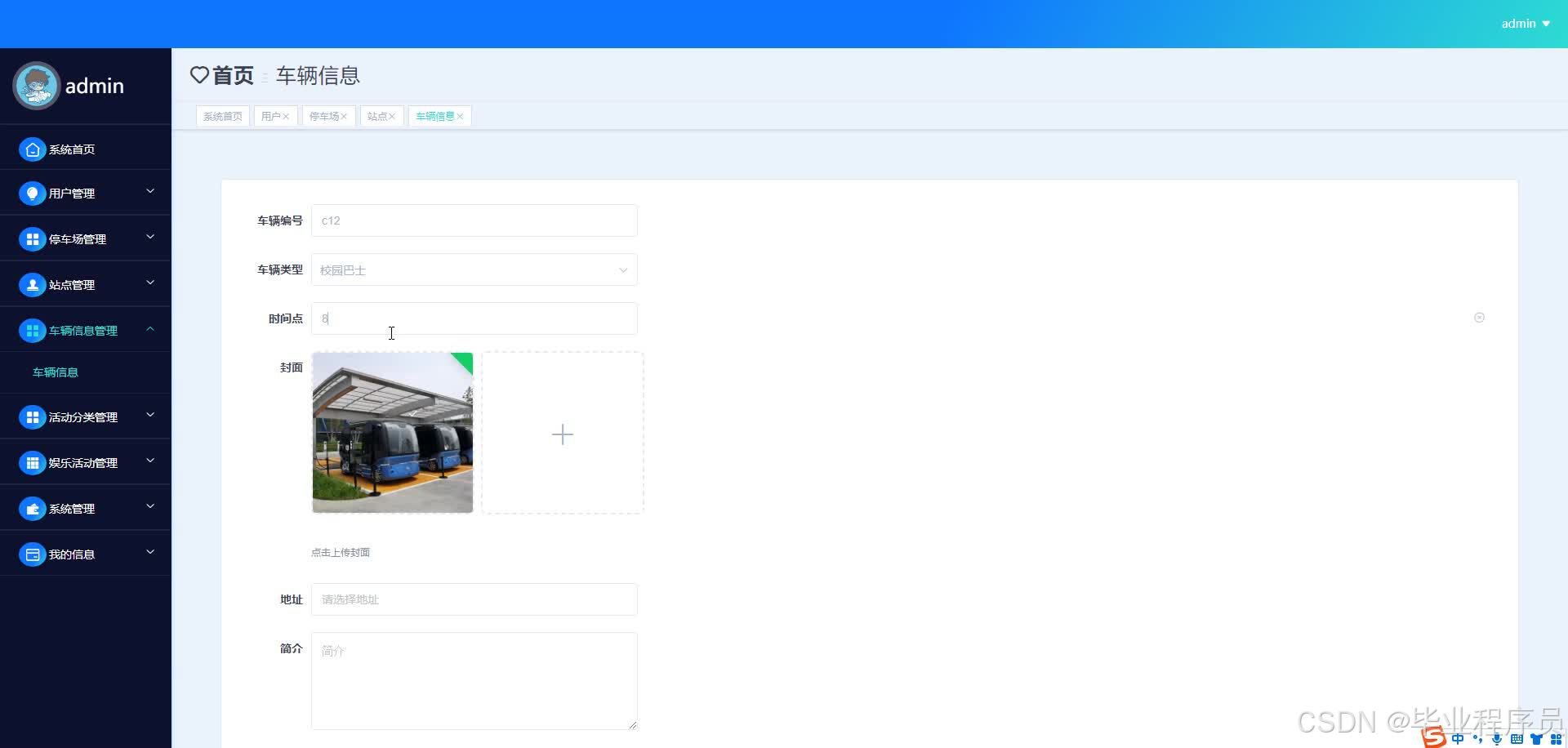The width and height of the screenshot is (1568, 748).
Task: Click the uploaded bus cover thumbnail
Action: point(393,433)
